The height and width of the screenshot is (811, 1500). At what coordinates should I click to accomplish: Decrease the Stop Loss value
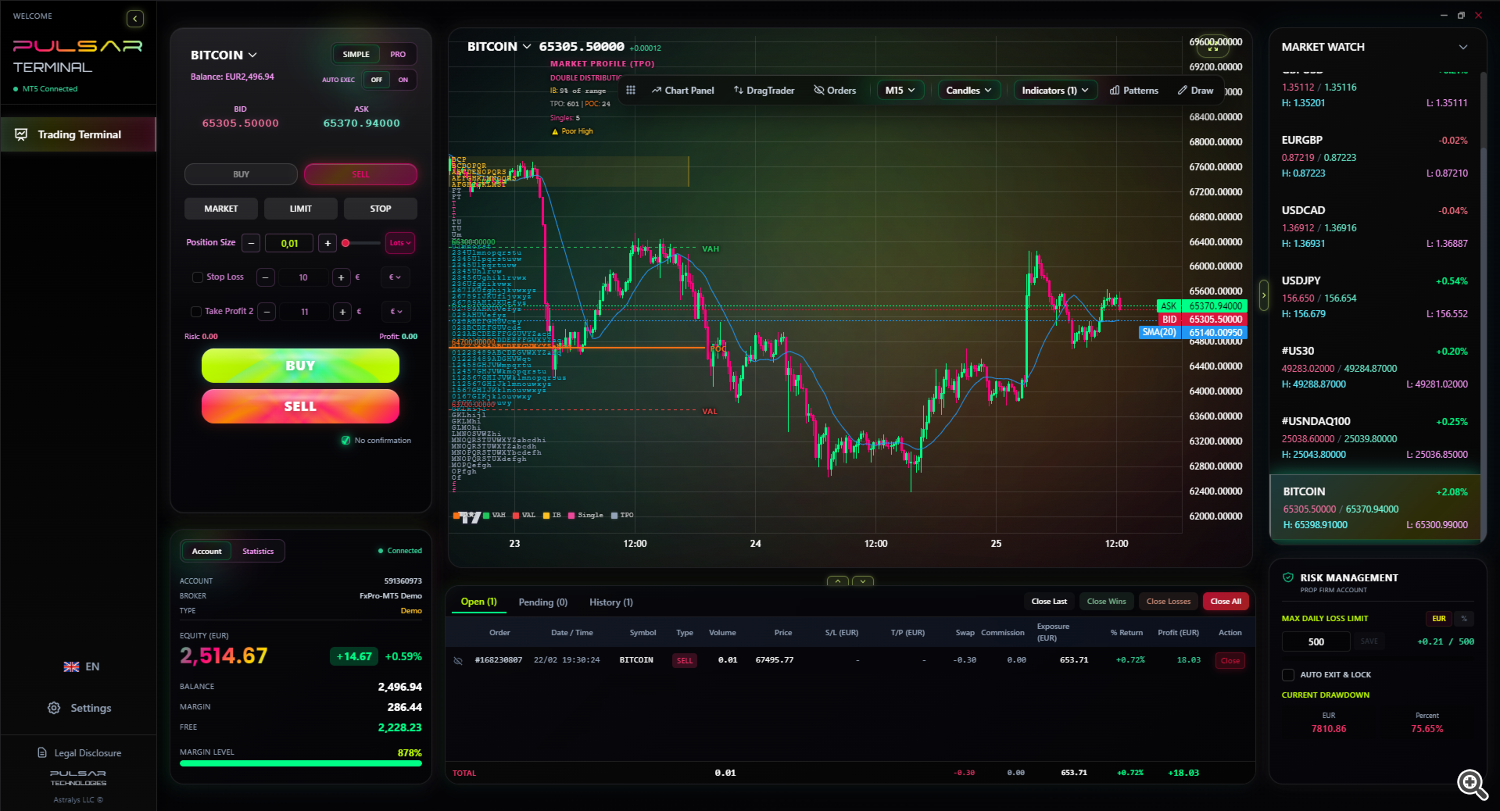coord(266,277)
